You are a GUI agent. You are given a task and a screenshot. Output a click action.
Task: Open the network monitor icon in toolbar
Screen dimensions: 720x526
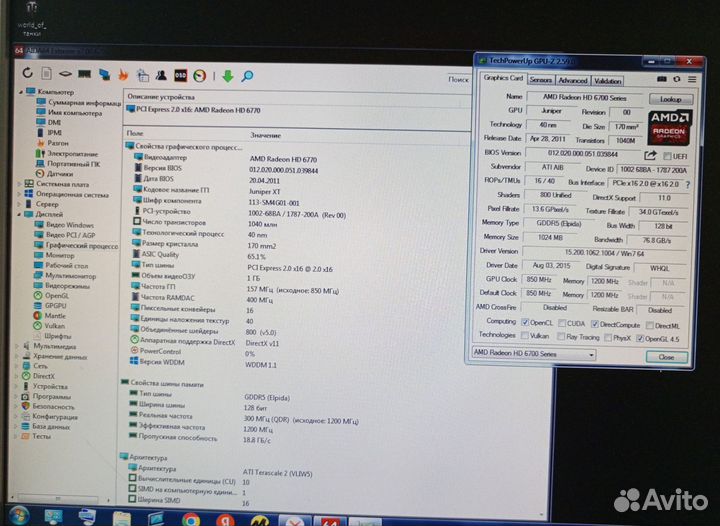(x=105, y=74)
